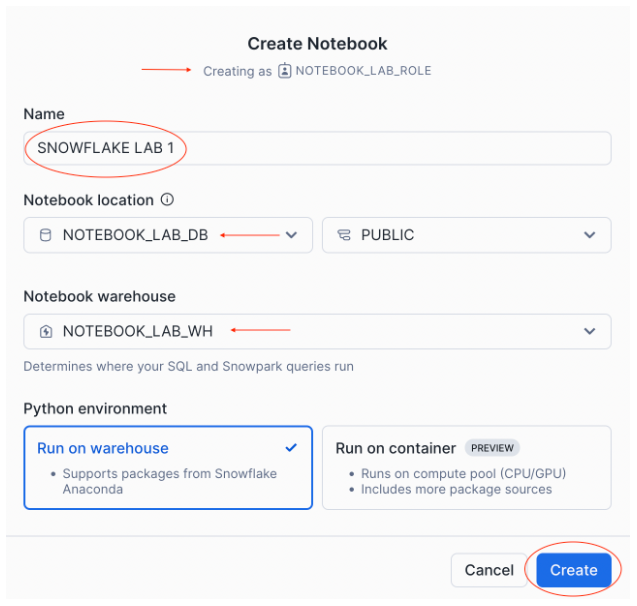The height and width of the screenshot is (606, 637).
Task: Click the warehouse icon in NOTEBOOK_LAB_WH field
Action: pyautogui.click(x=45, y=332)
